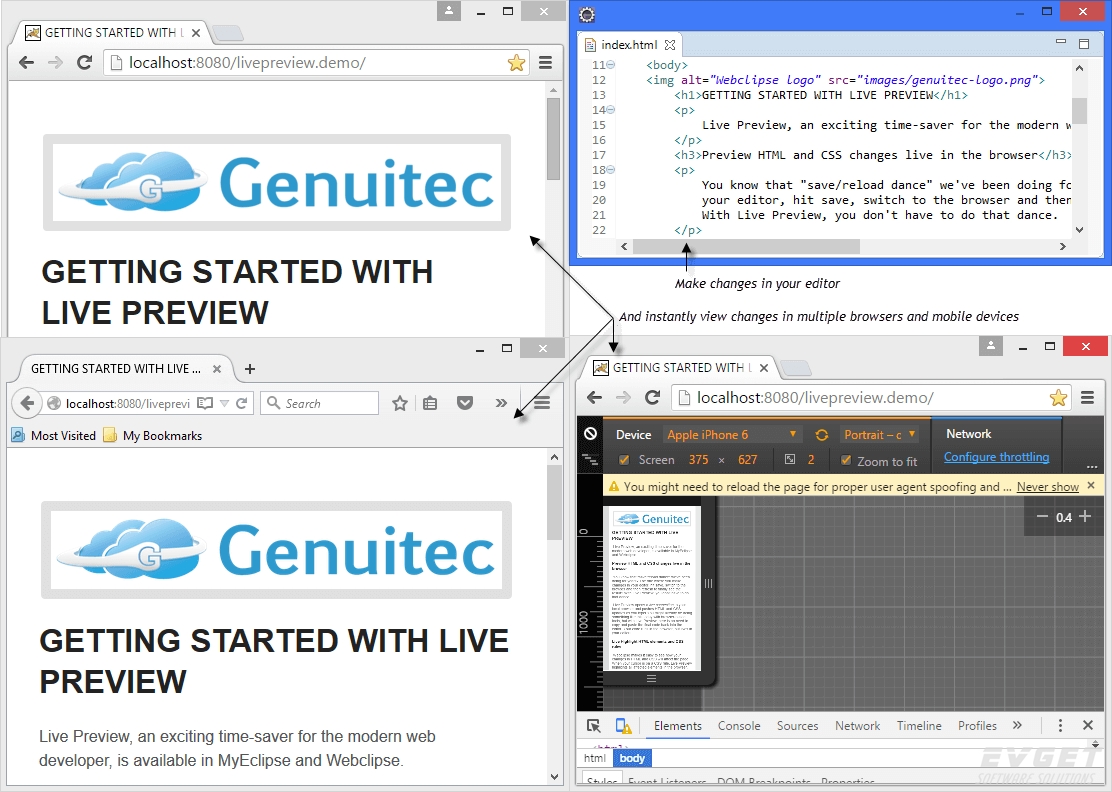Screen dimensions: 1112x792
Task: Show Firefox bookmarks list icon
Action: pyautogui.click(x=430, y=403)
